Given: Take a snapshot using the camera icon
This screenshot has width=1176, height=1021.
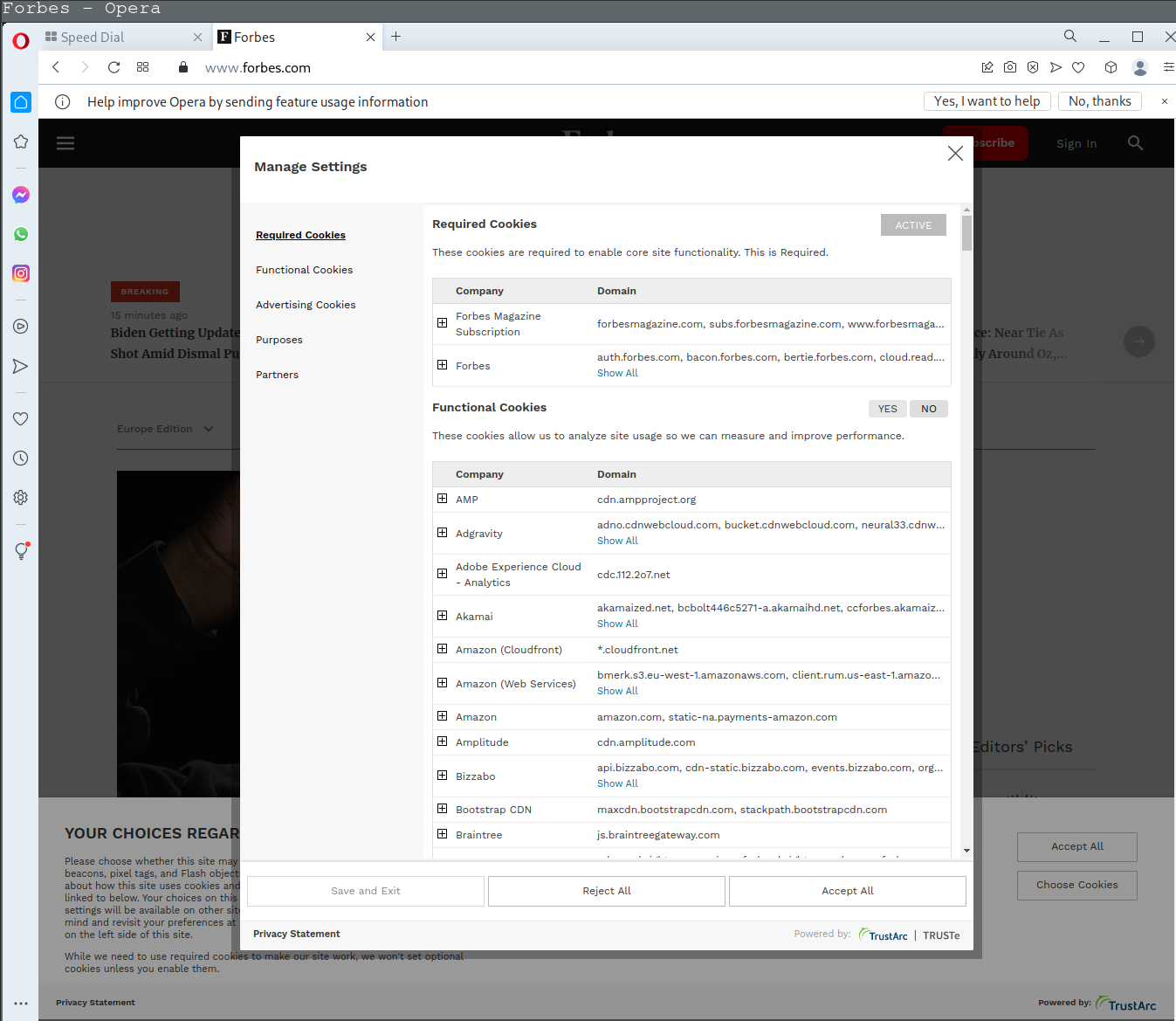Looking at the screenshot, I should [1009, 67].
